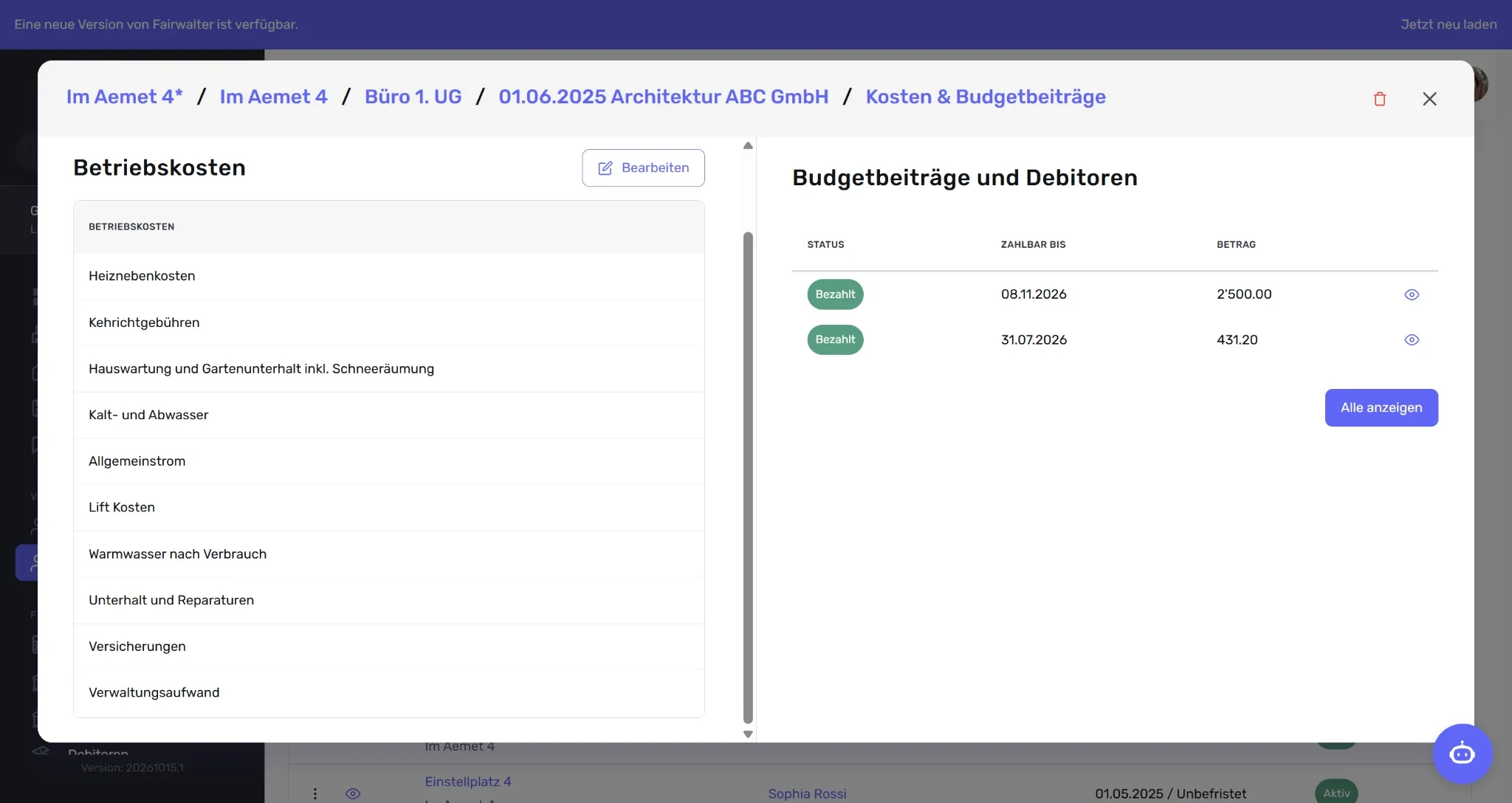Select Hauswartung und Gartenunterhalt row
Viewport: 1512px width, 803px height.
pyautogui.click(x=389, y=369)
